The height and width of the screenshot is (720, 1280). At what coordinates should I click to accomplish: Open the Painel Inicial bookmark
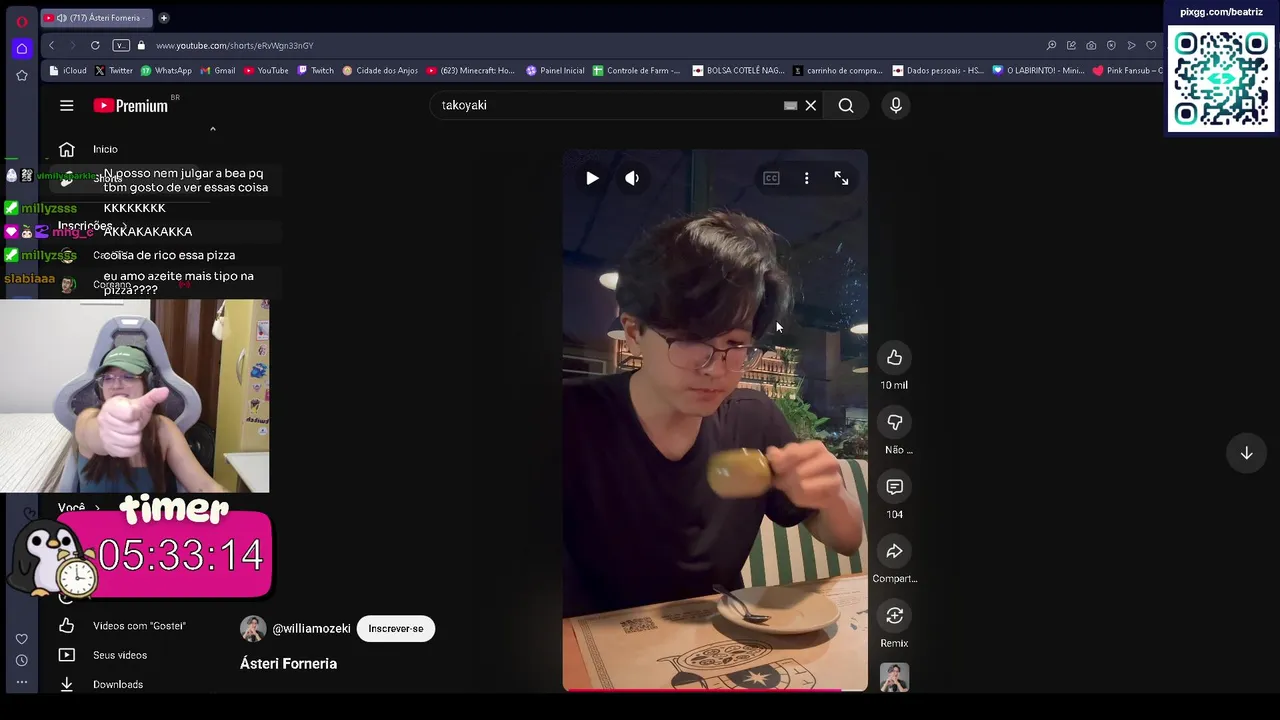[555, 71]
